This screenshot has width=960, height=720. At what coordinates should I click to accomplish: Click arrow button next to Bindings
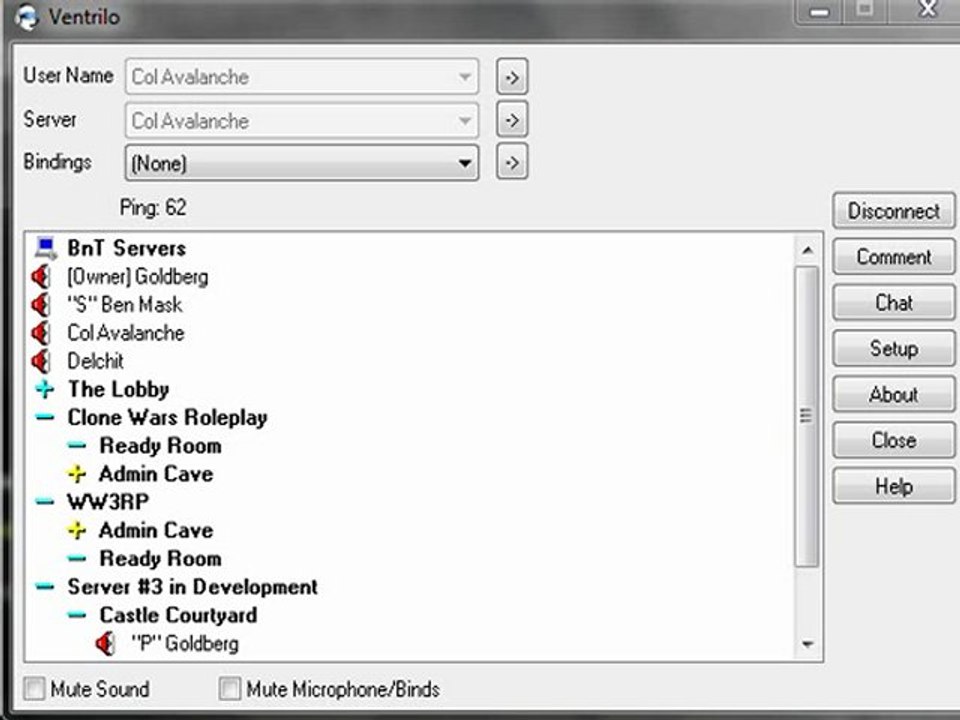coord(512,162)
